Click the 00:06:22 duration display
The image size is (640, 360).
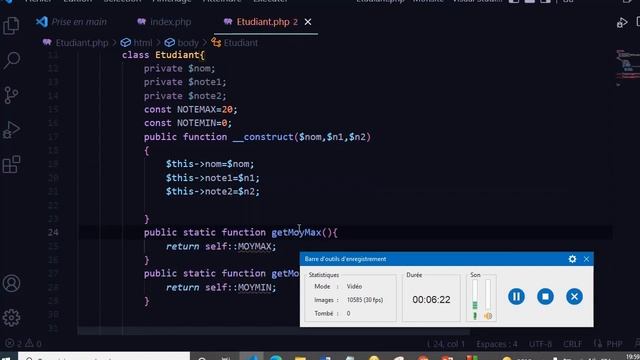[431, 300]
